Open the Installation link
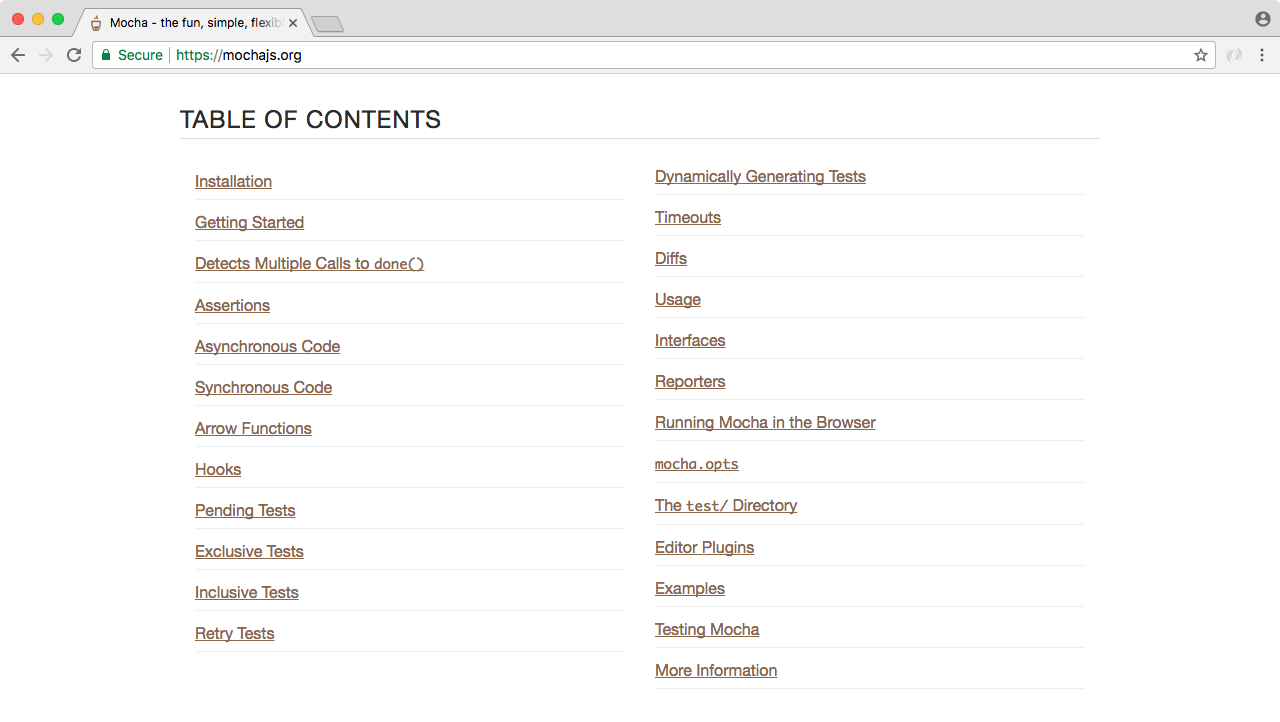The height and width of the screenshot is (722, 1280). [x=233, y=181]
